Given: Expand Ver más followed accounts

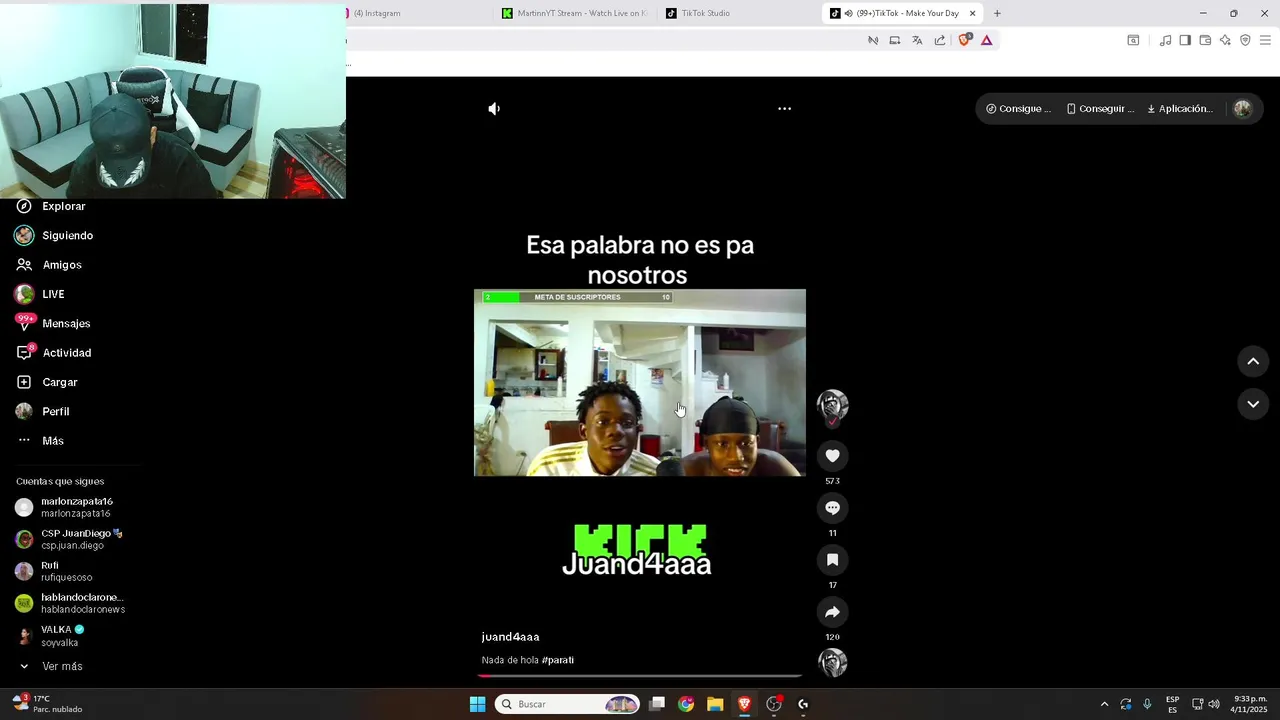Looking at the screenshot, I should [x=50, y=666].
